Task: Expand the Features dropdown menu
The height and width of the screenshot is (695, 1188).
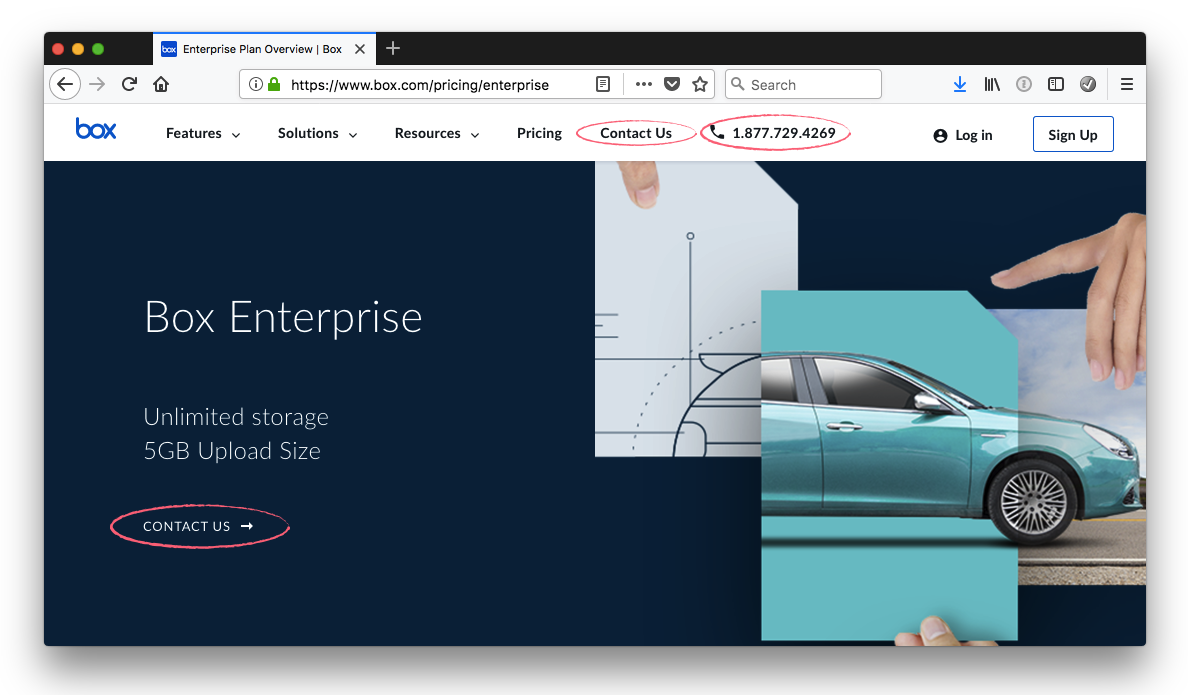Action: [x=203, y=133]
